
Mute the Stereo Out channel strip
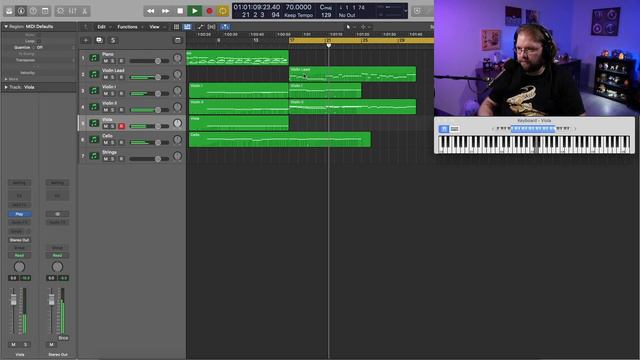pos(51,344)
